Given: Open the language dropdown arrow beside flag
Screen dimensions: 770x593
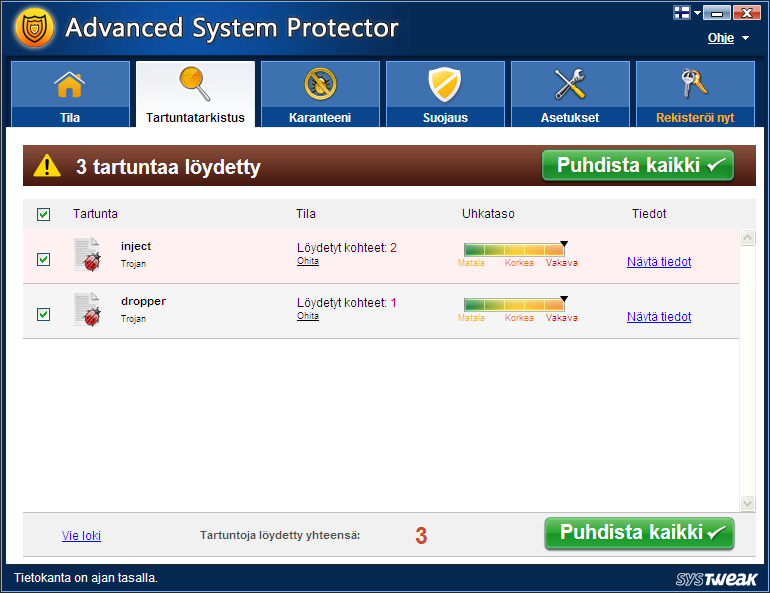Looking at the screenshot, I should tap(697, 13).
